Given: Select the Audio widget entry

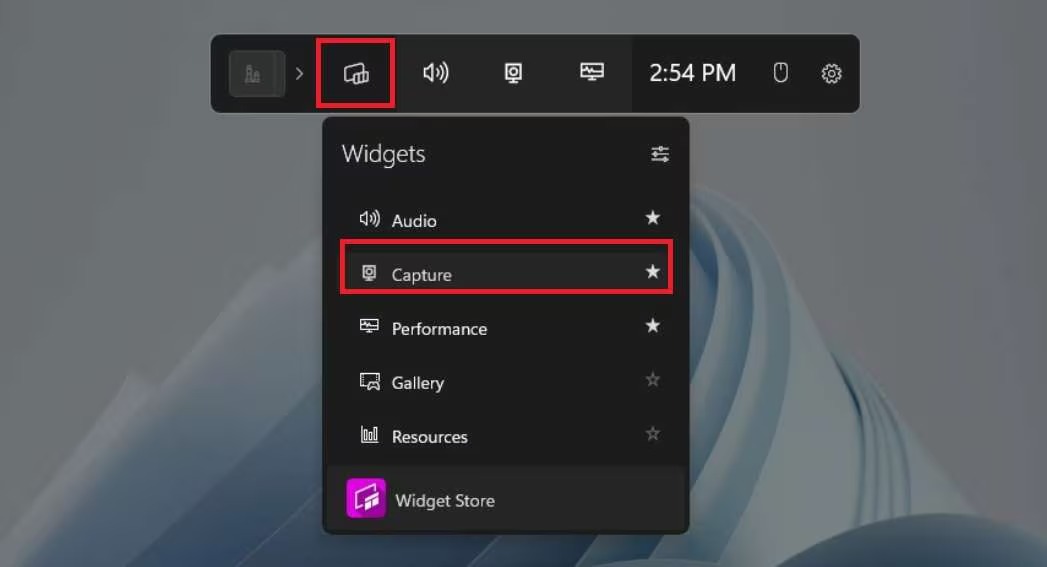Looking at the screenshot, I should [x=506, y=220].
